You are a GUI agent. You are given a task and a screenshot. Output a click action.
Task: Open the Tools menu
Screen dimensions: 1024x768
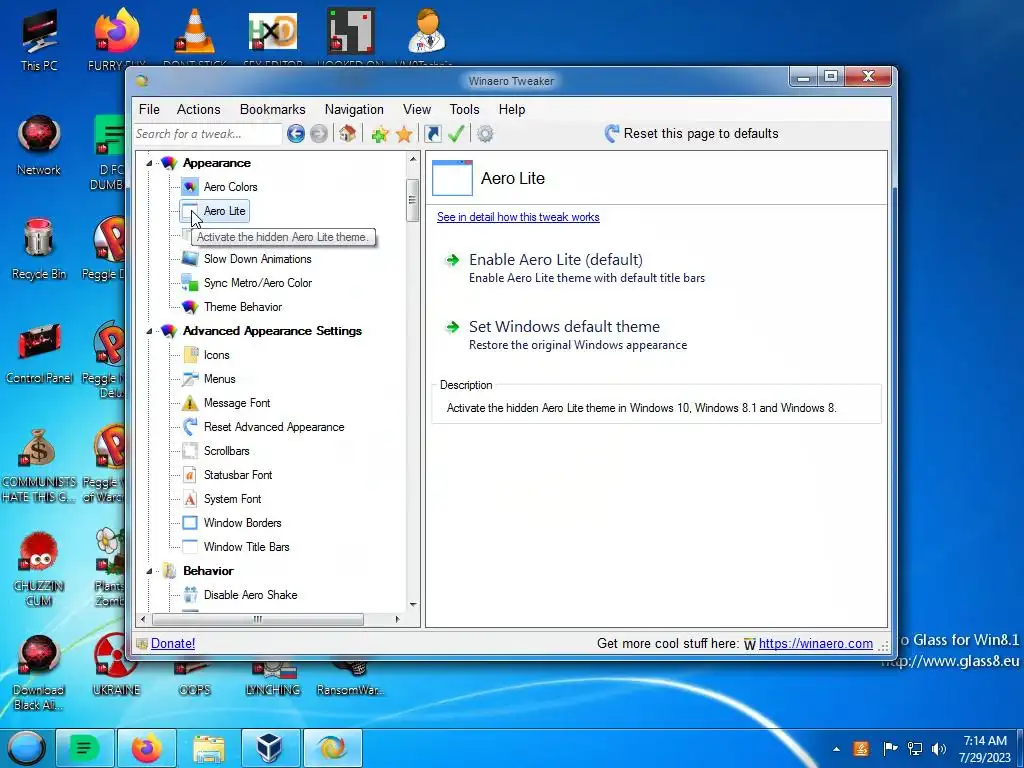tap(464, 109)
